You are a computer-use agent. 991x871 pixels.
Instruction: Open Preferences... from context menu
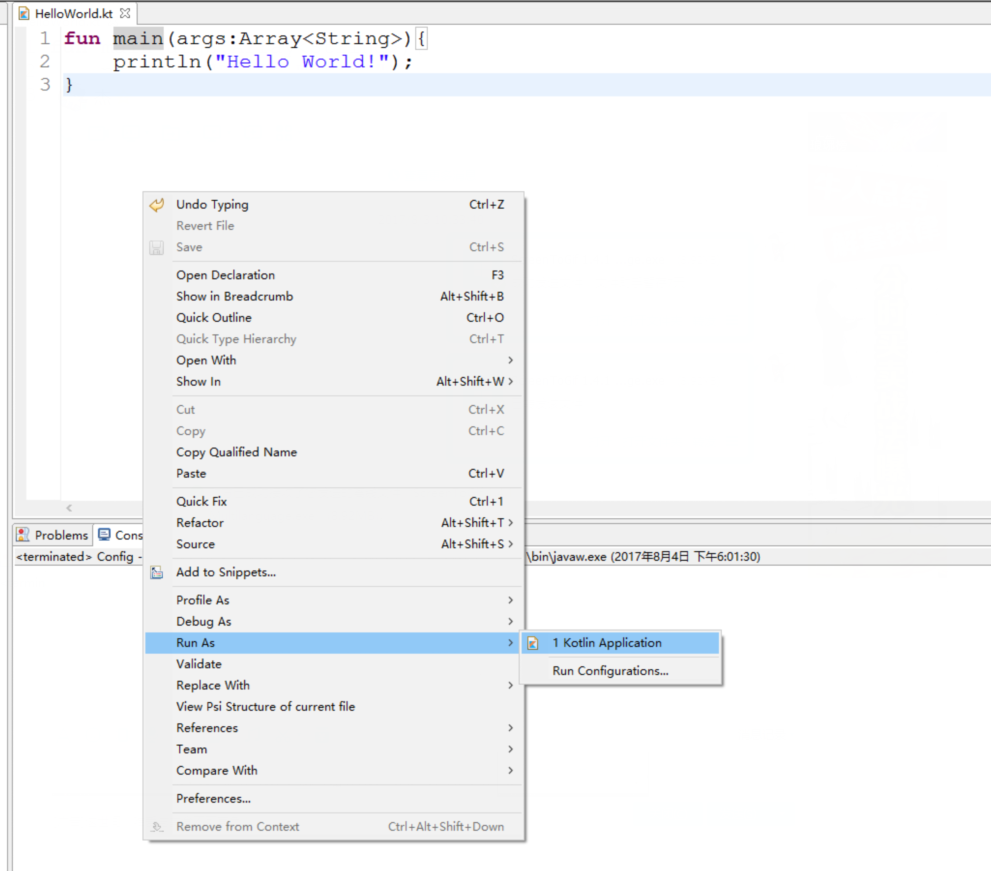tap(334, 799)
